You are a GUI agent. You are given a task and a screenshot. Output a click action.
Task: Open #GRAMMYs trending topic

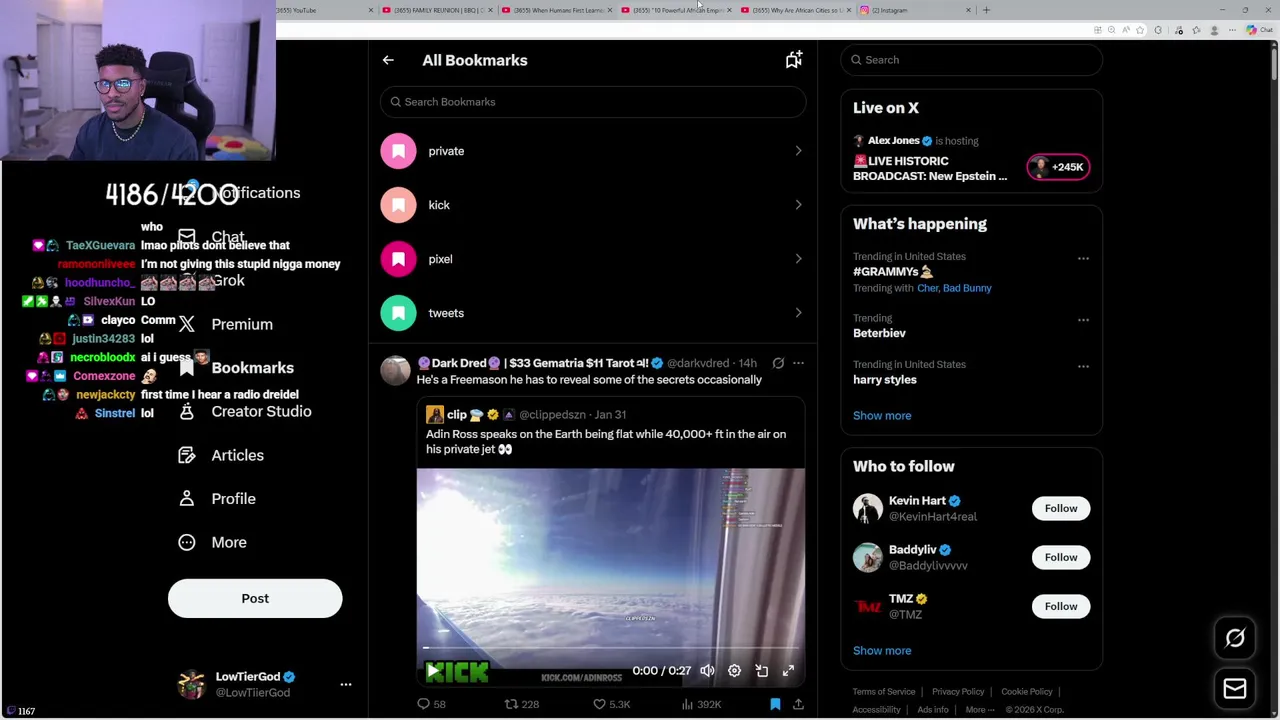click(893, 272)
